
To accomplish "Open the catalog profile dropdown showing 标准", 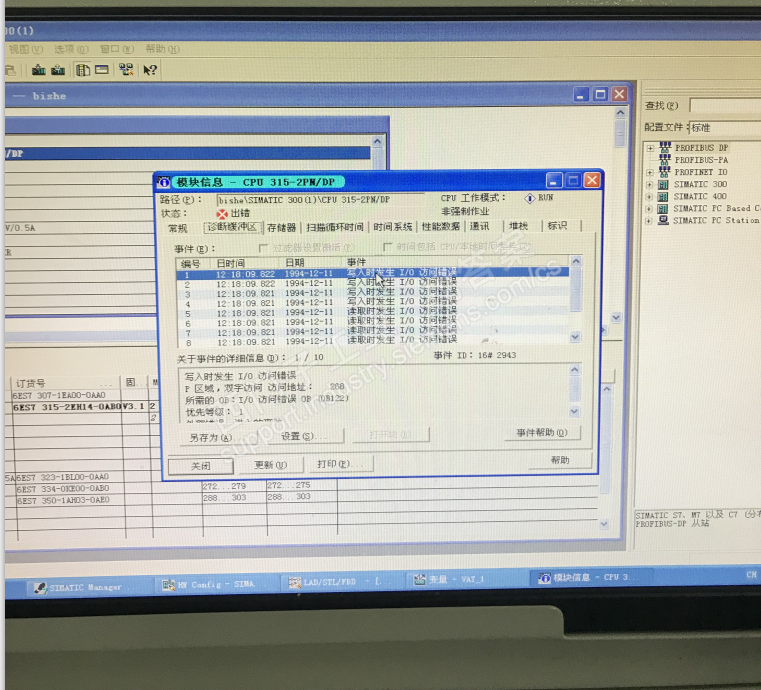I will coord(725,128).
